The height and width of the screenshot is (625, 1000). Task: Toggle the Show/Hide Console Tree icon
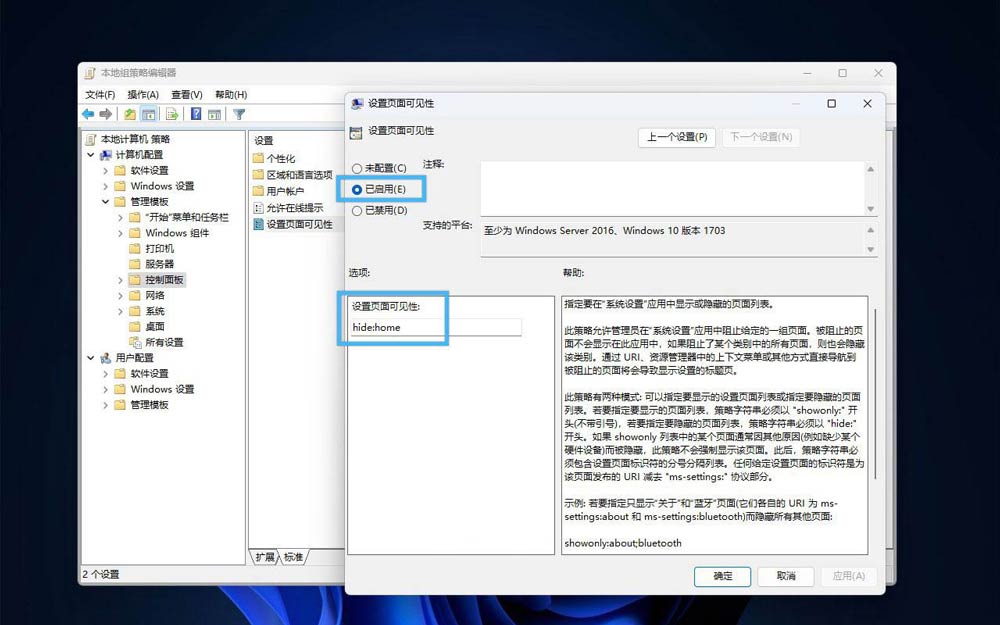pyautogui.click(x=148, y=114)
